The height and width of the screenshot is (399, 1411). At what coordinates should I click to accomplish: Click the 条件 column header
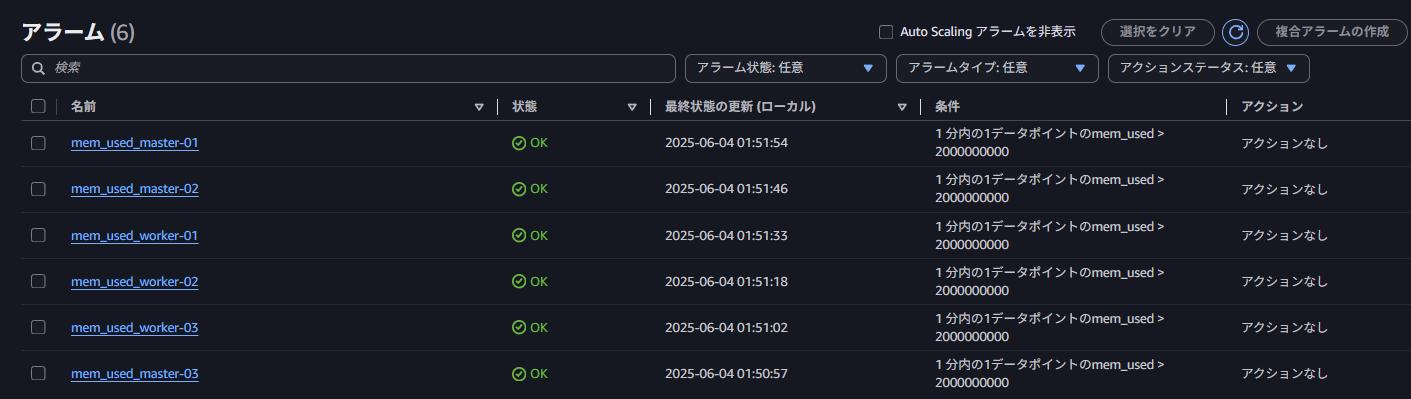948,106
